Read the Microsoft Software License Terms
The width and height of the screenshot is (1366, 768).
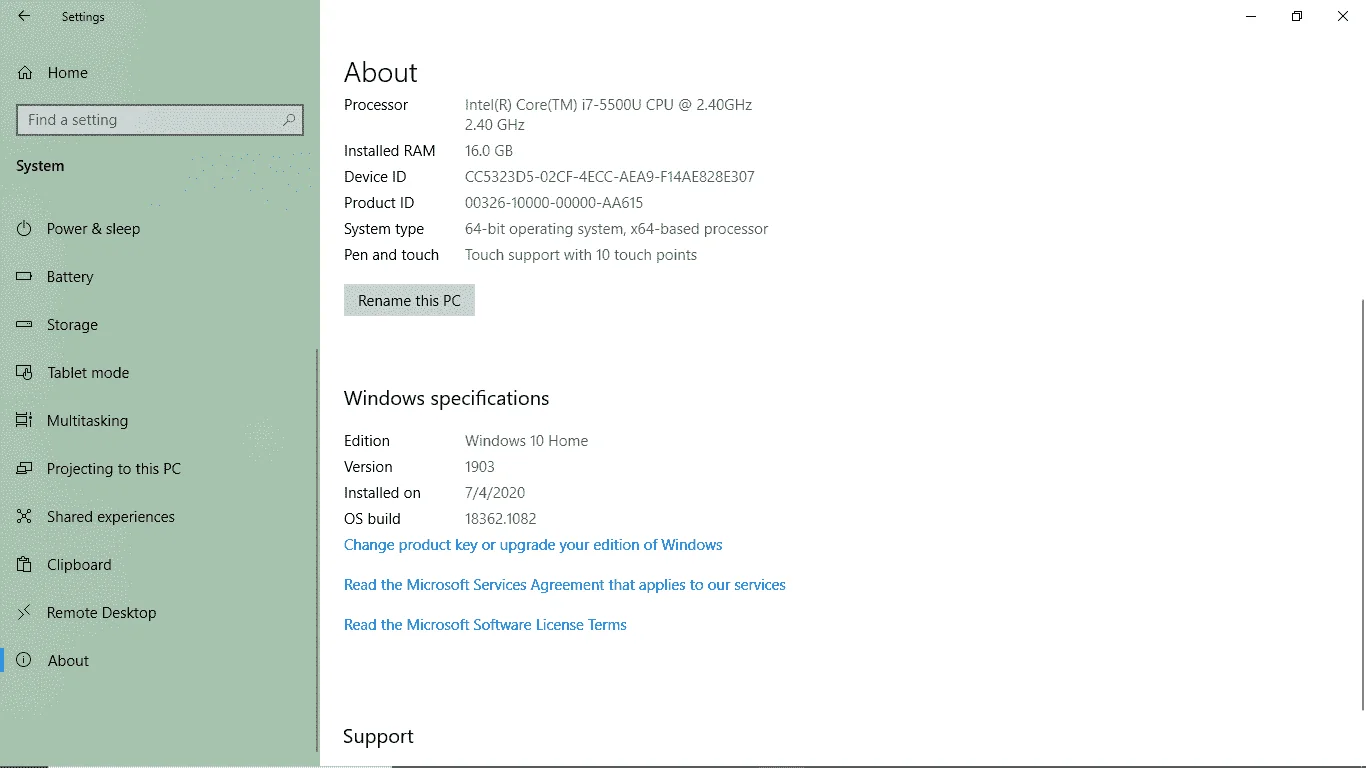[485, 625]
